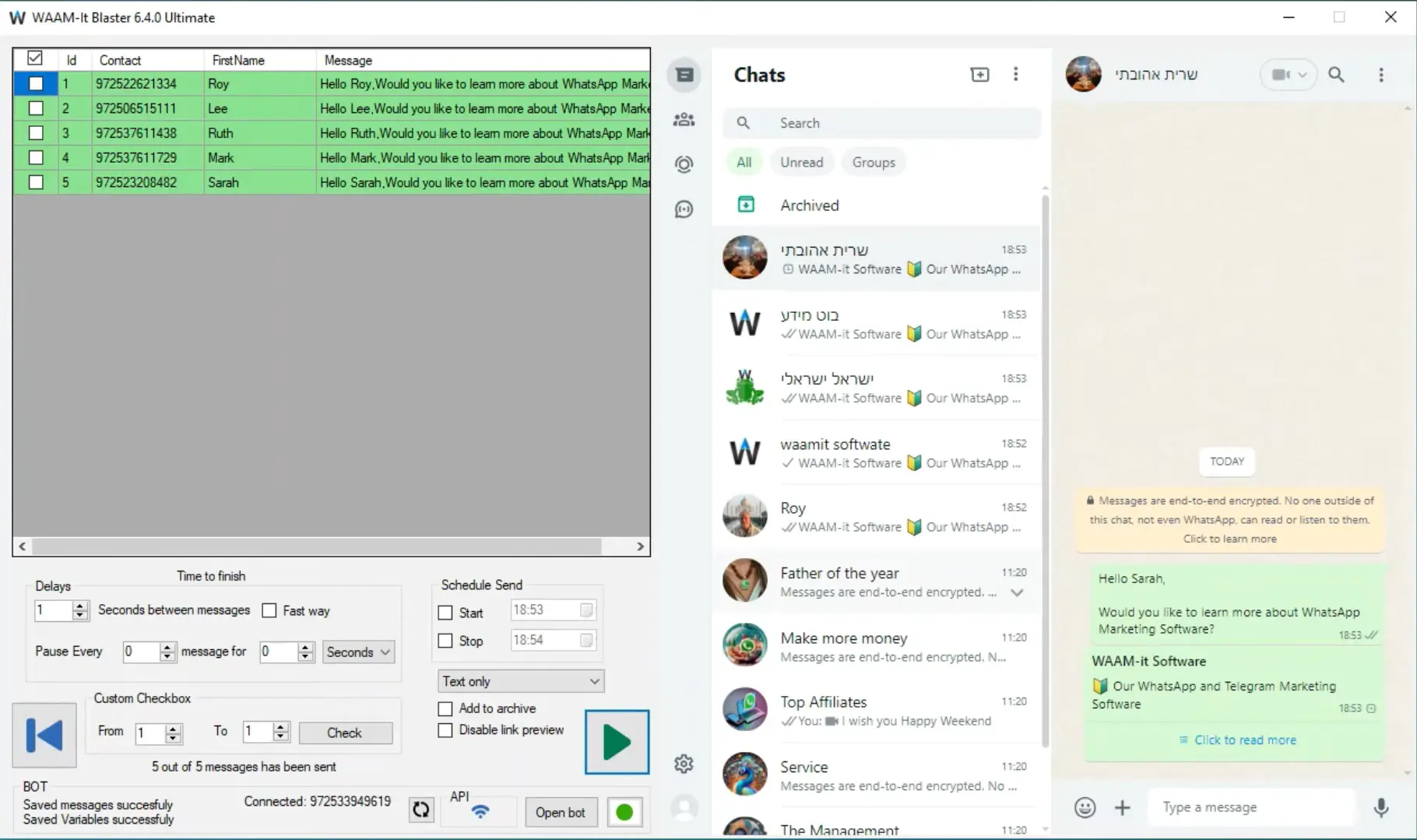Switch to the Unread chats filter
Image resolution: width=1417 pixels, height=840 pixels.
[801, 162]
